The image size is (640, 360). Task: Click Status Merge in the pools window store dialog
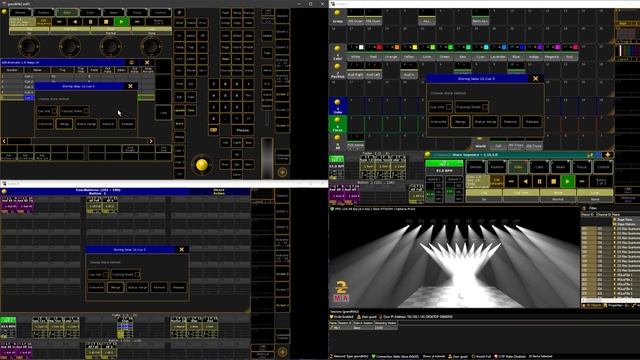click(485, 122)
